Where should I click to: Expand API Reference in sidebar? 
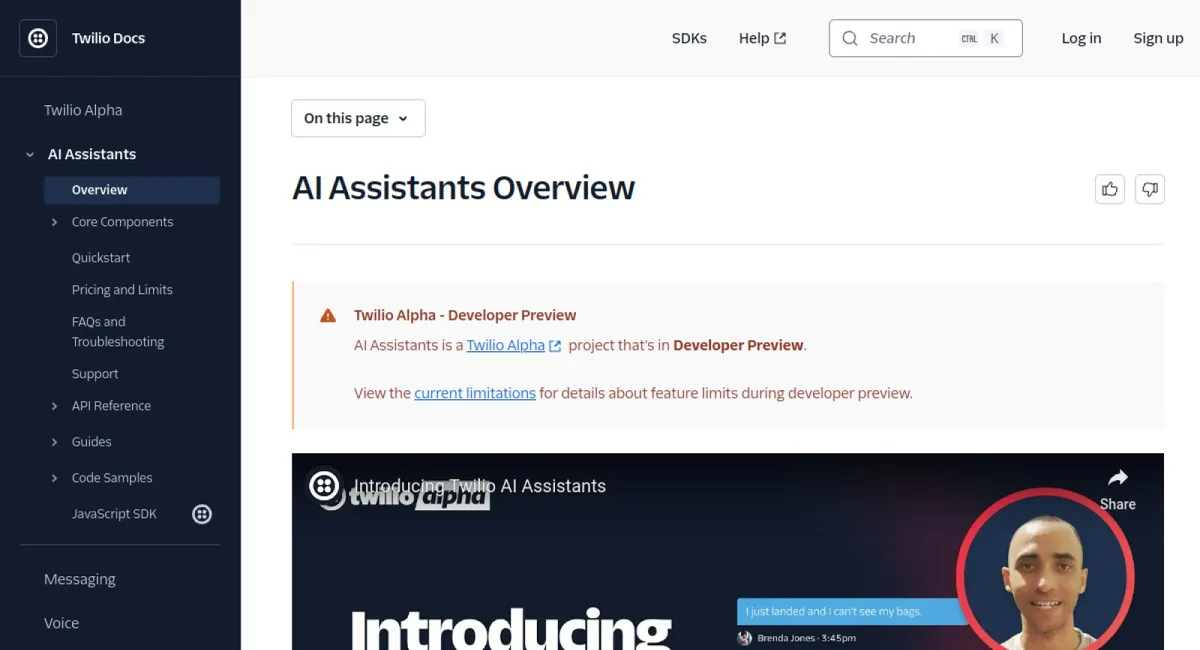[54, 406]
